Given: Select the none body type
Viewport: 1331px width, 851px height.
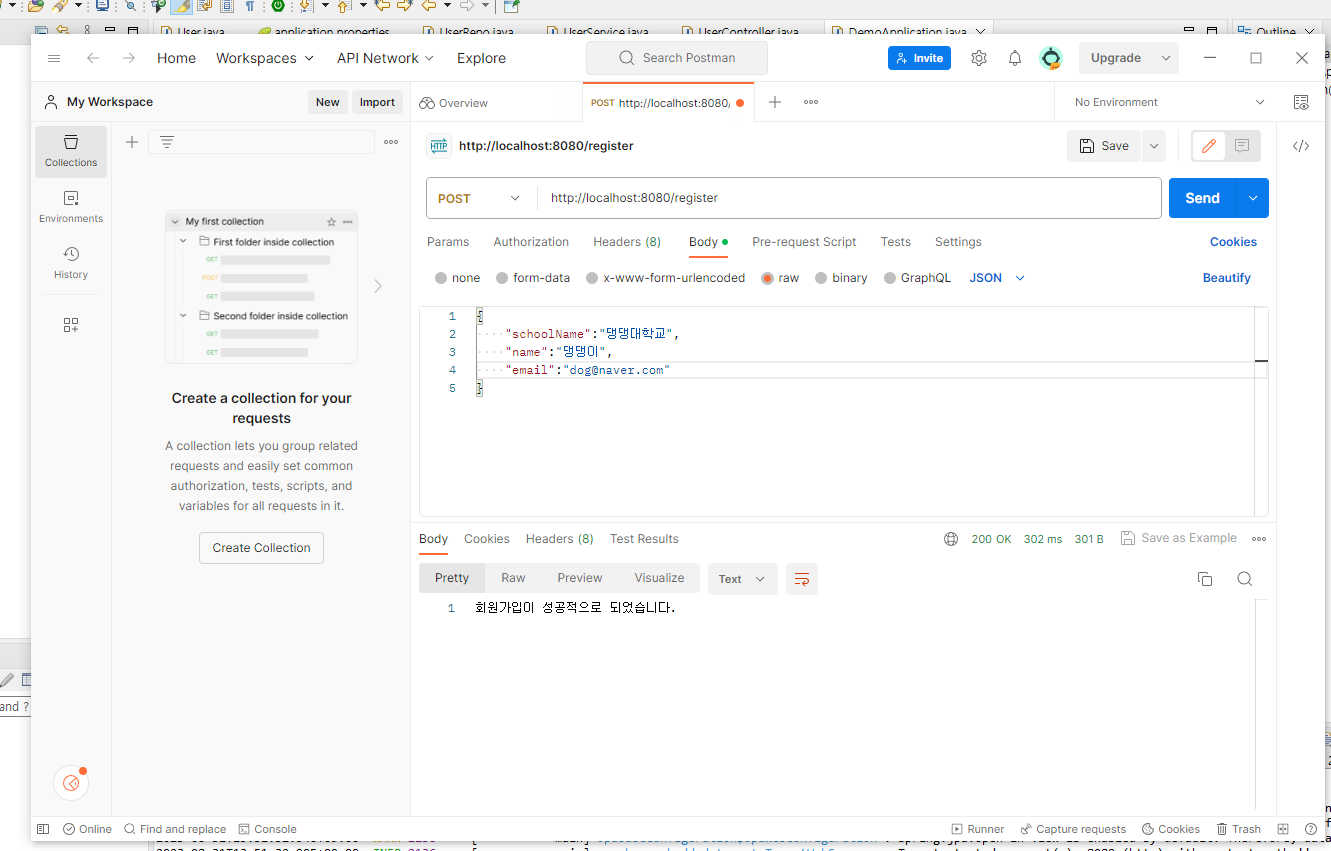Looking at the screenshot, I should [x=458, y=278].
